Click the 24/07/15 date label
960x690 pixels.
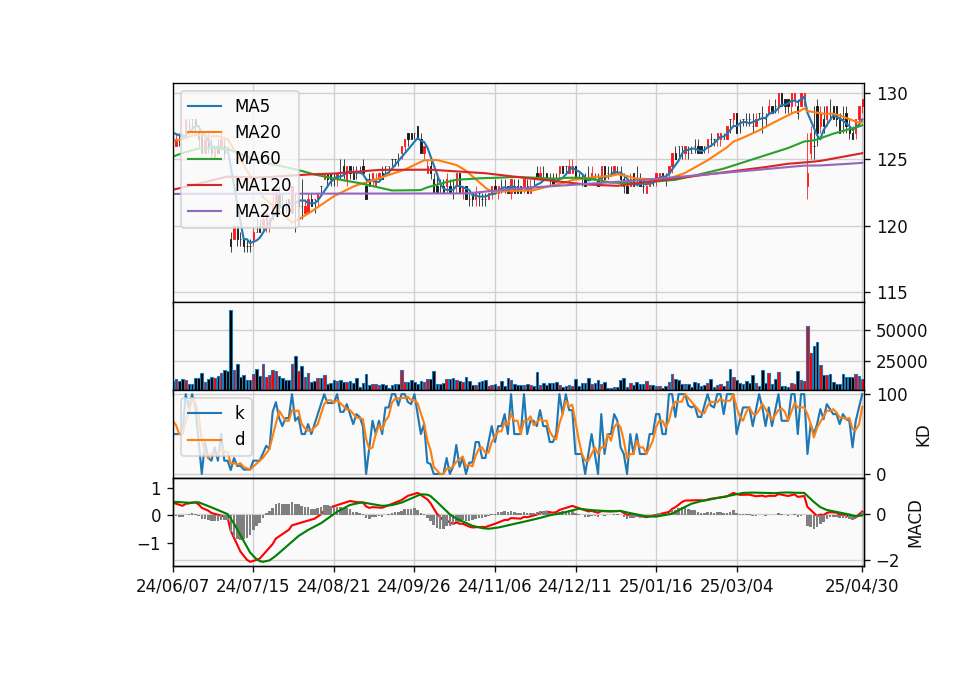point(252,586)
